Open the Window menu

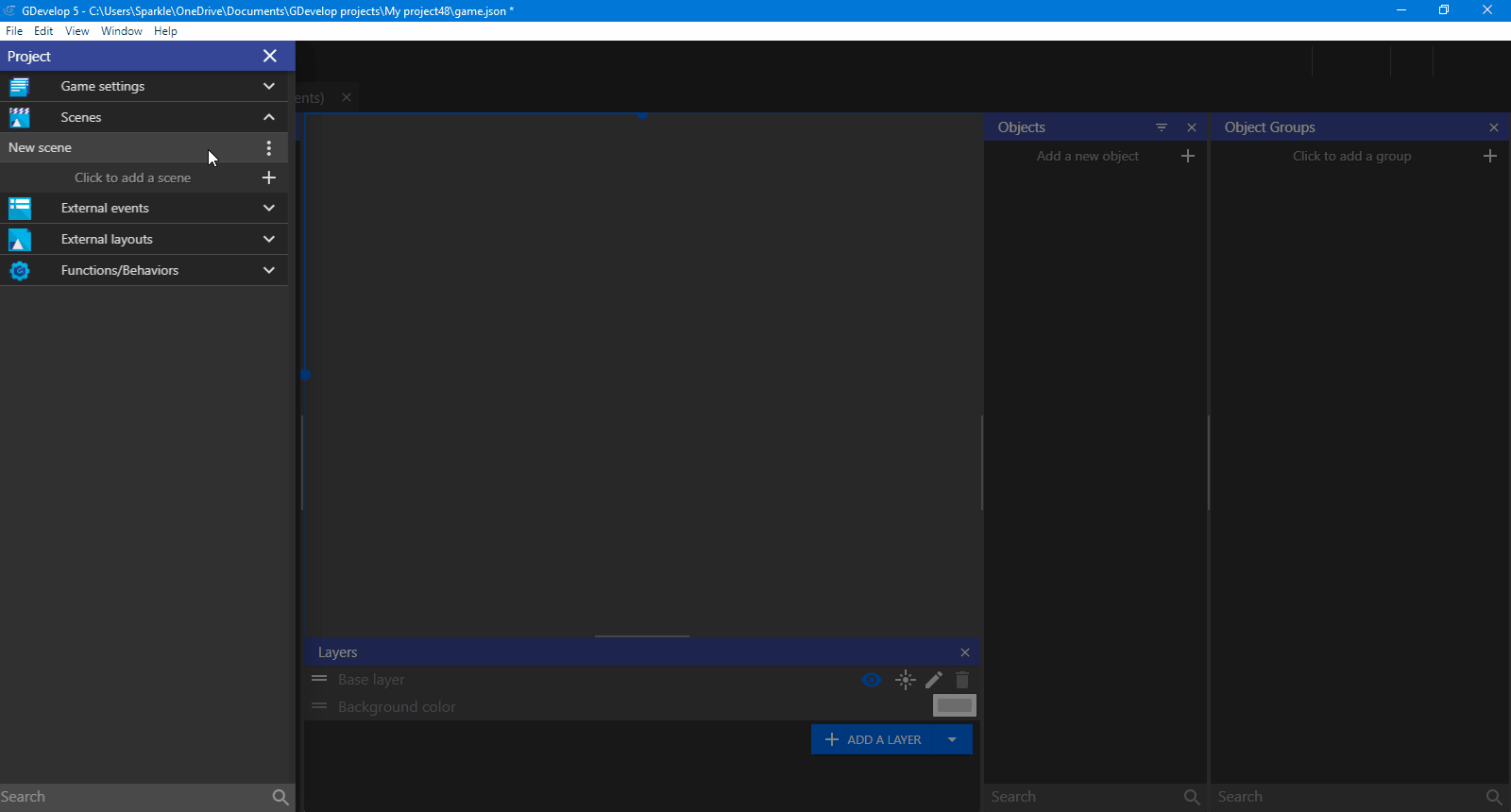[x=122, y=31]
